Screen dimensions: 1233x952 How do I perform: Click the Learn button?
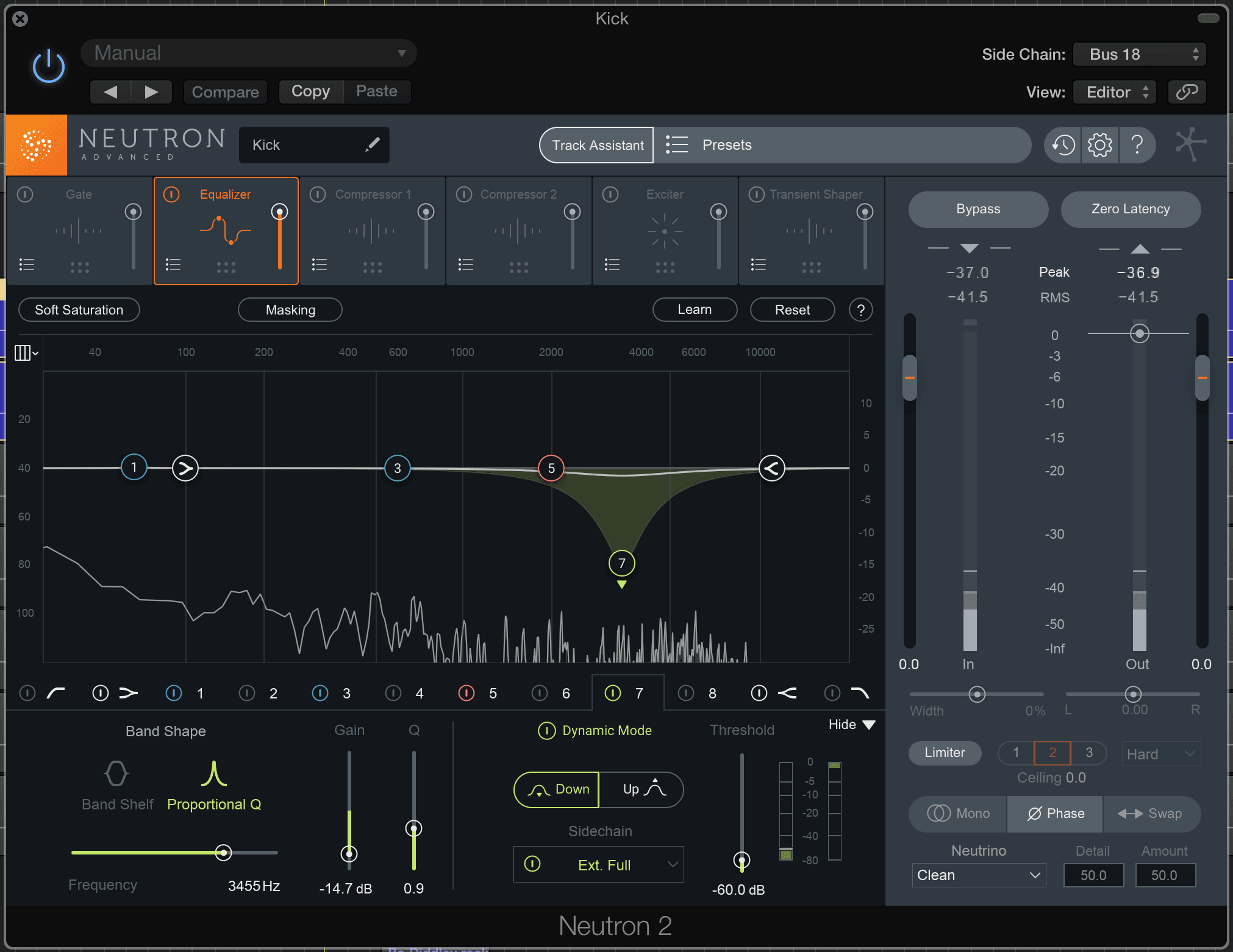pos(695,310)
